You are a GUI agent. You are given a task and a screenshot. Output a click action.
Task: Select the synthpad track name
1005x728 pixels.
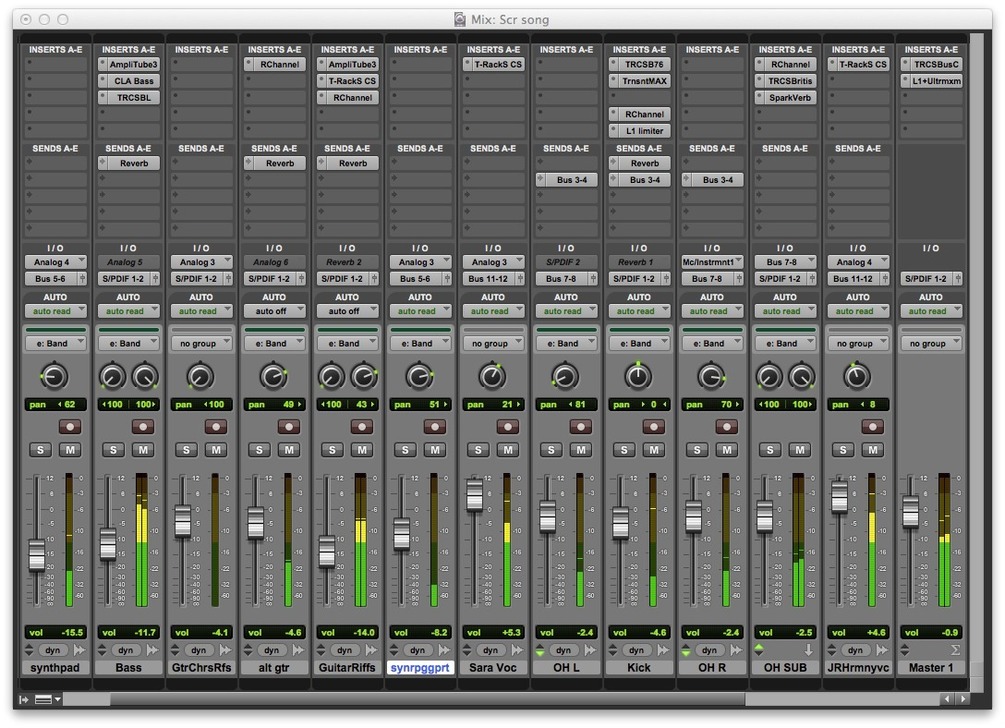pyautogui.click(x=56, y=668)
